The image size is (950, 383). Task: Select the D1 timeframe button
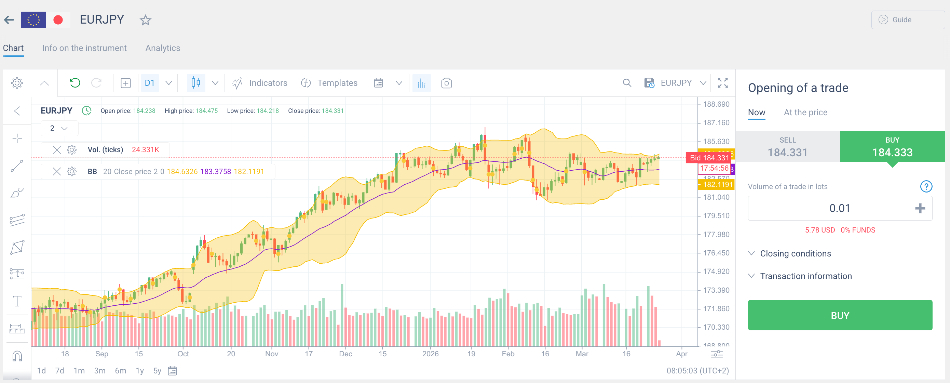pyautogui.click(x=149, y=83)
